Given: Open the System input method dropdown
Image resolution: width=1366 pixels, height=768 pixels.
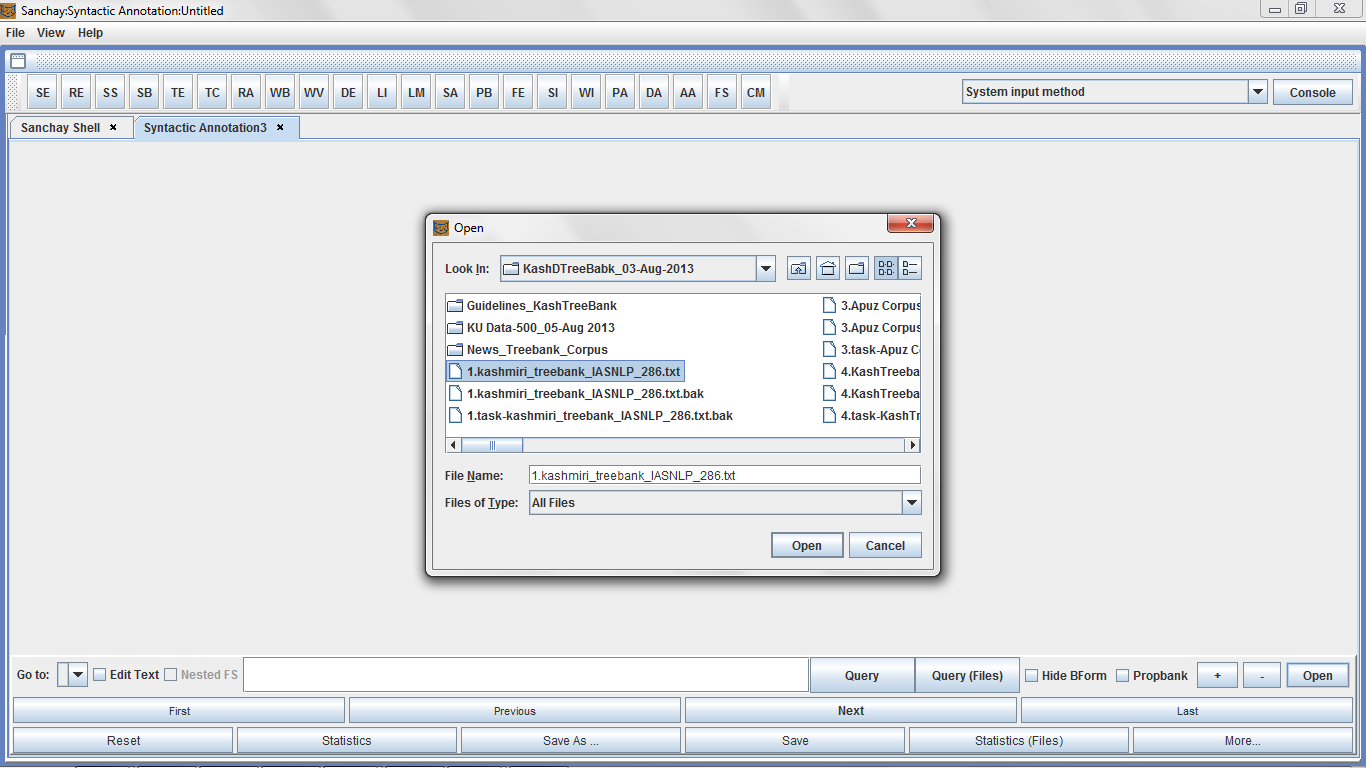Looking at the screenshot, I should (1258, 92).
